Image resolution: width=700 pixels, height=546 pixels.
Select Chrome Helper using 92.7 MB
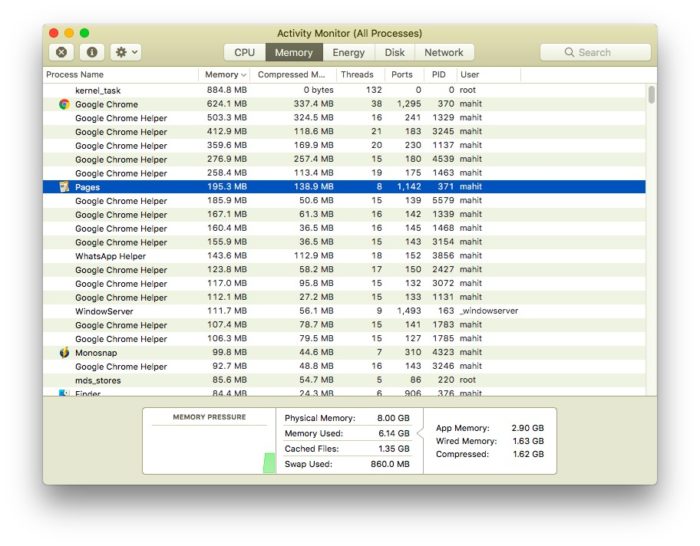coord(344,366)
